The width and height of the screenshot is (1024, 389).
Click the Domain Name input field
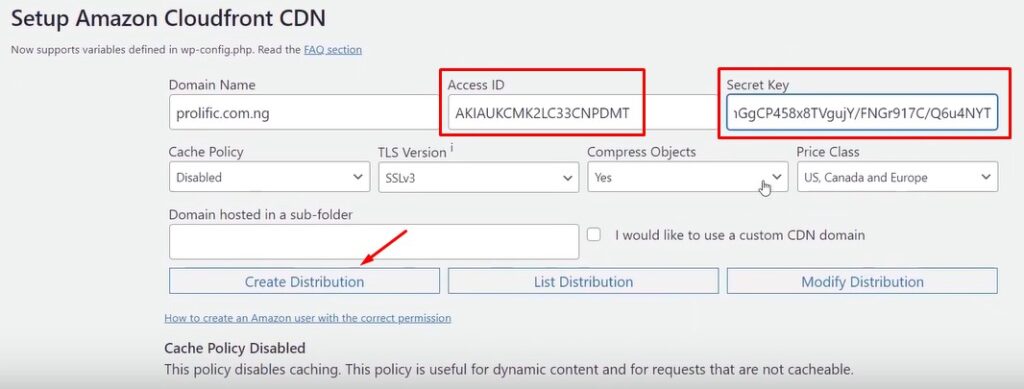pyautogui.click(x=304, y=113)
